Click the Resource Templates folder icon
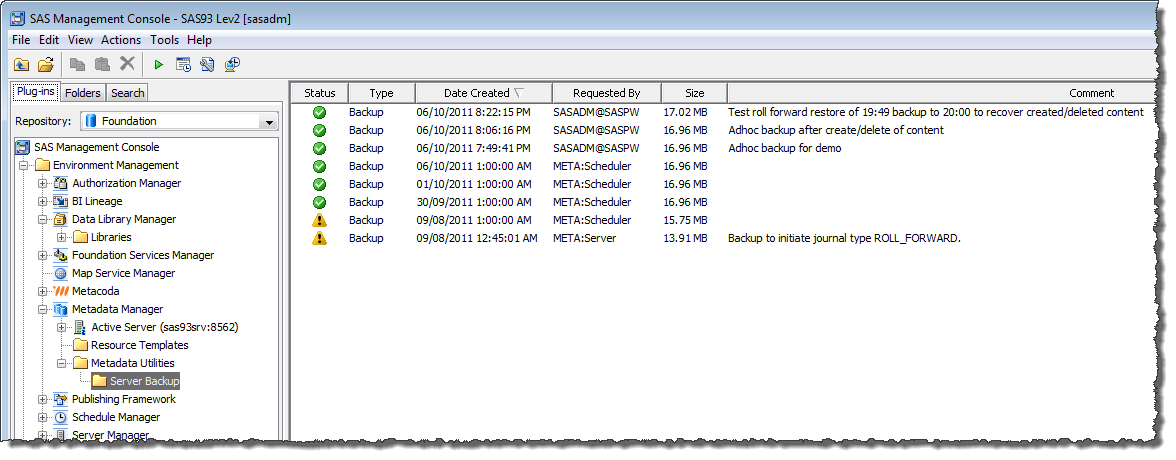The width and height of the screenshot is (1176, 460). click(80, 345)
